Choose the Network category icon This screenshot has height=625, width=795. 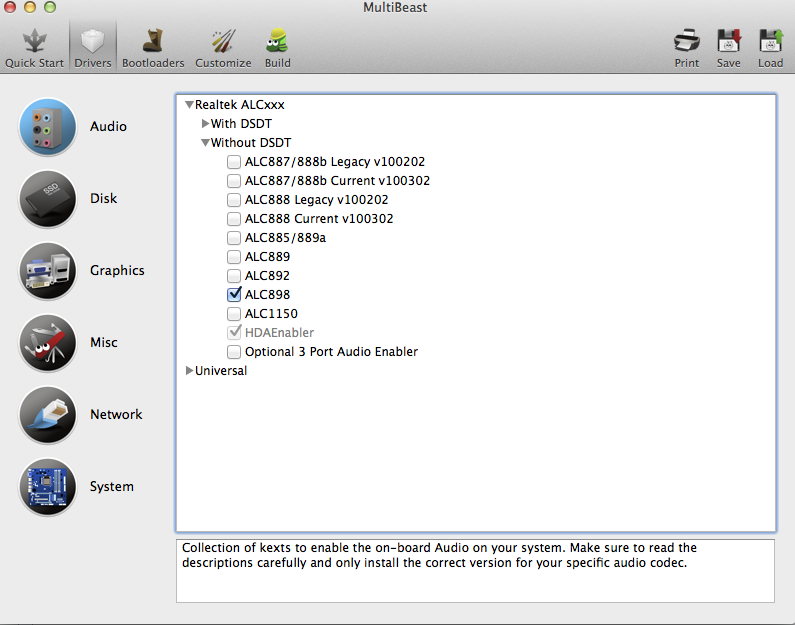click(x=48, y=415)
